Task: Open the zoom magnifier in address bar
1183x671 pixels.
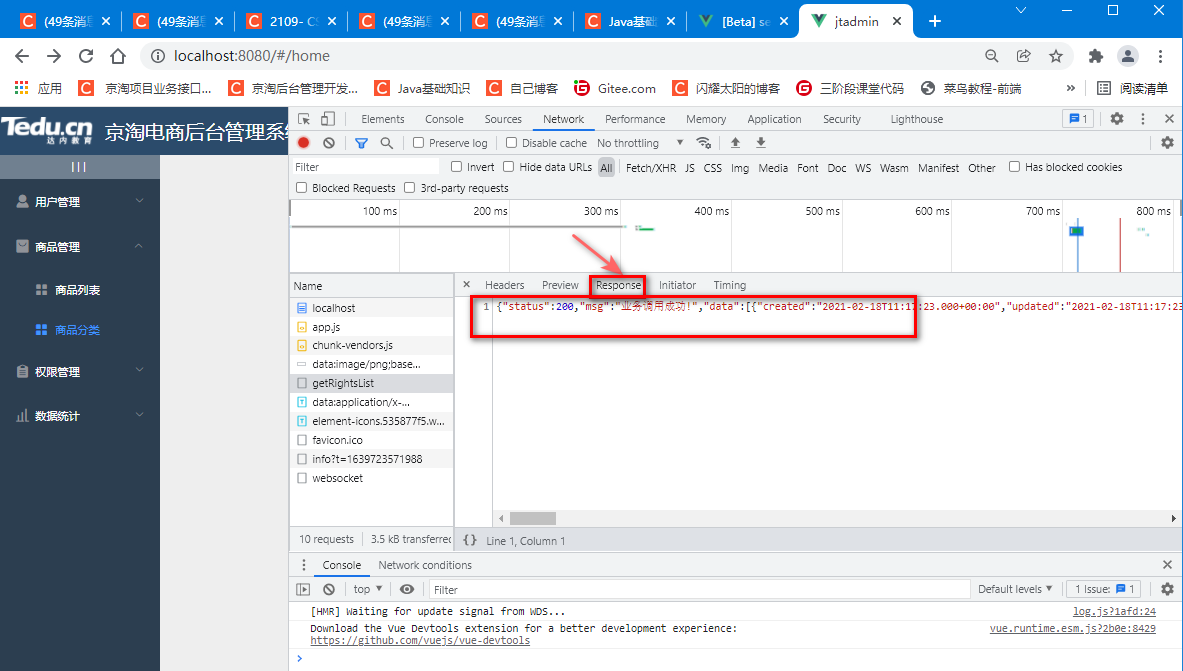Action: [991, 56]
